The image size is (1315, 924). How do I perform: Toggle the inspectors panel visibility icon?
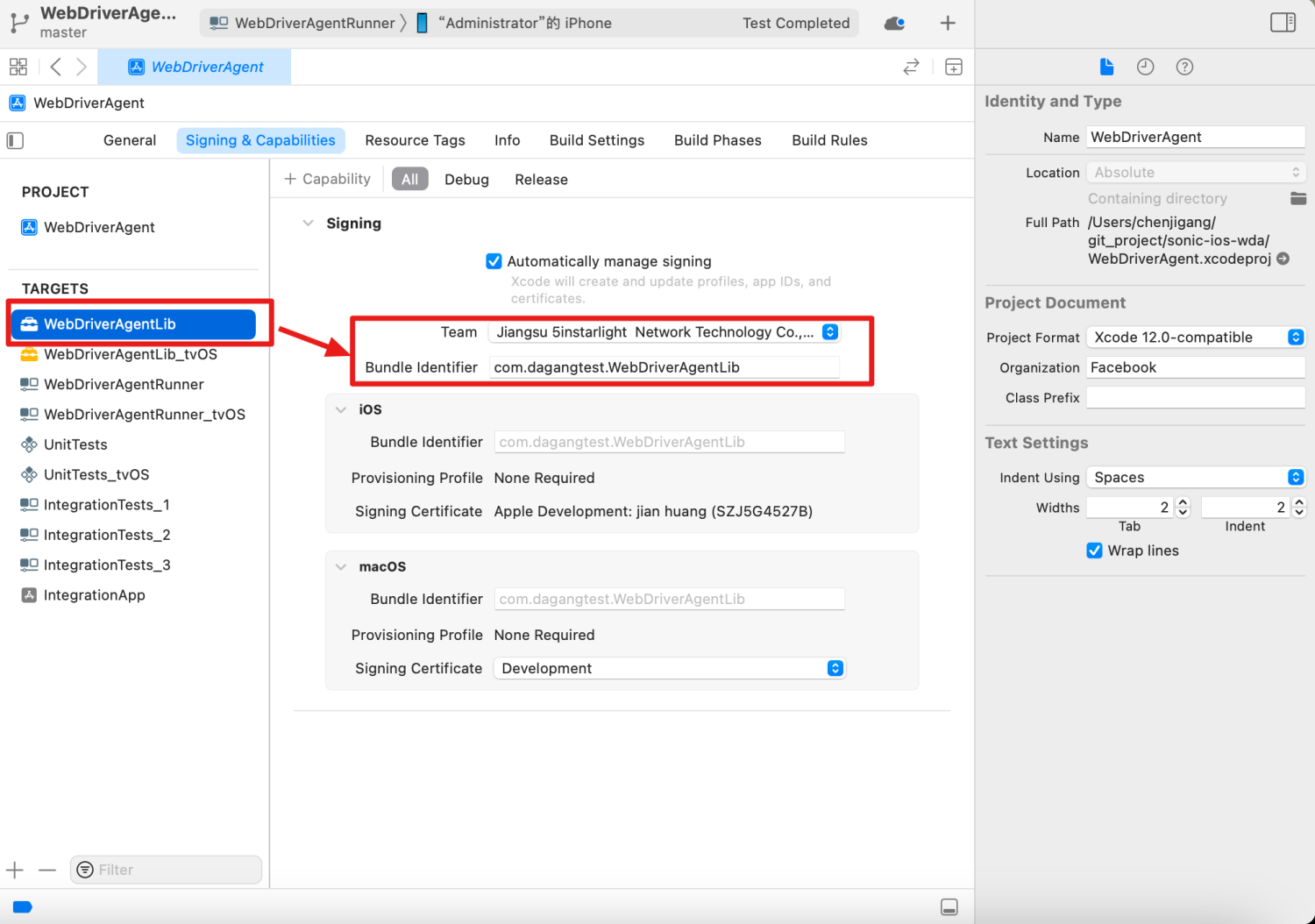point(1283,23)
